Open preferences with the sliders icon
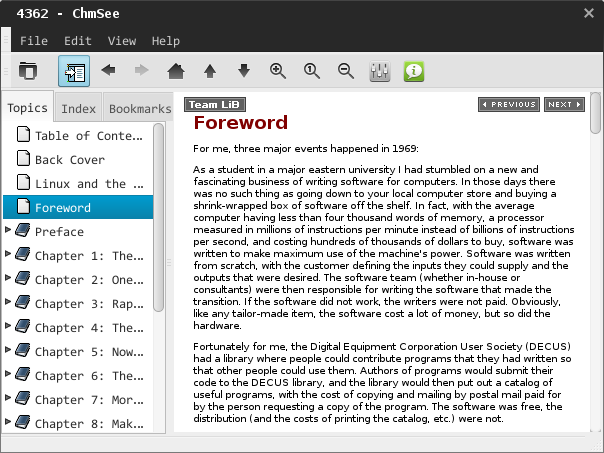 click(380, 71)
